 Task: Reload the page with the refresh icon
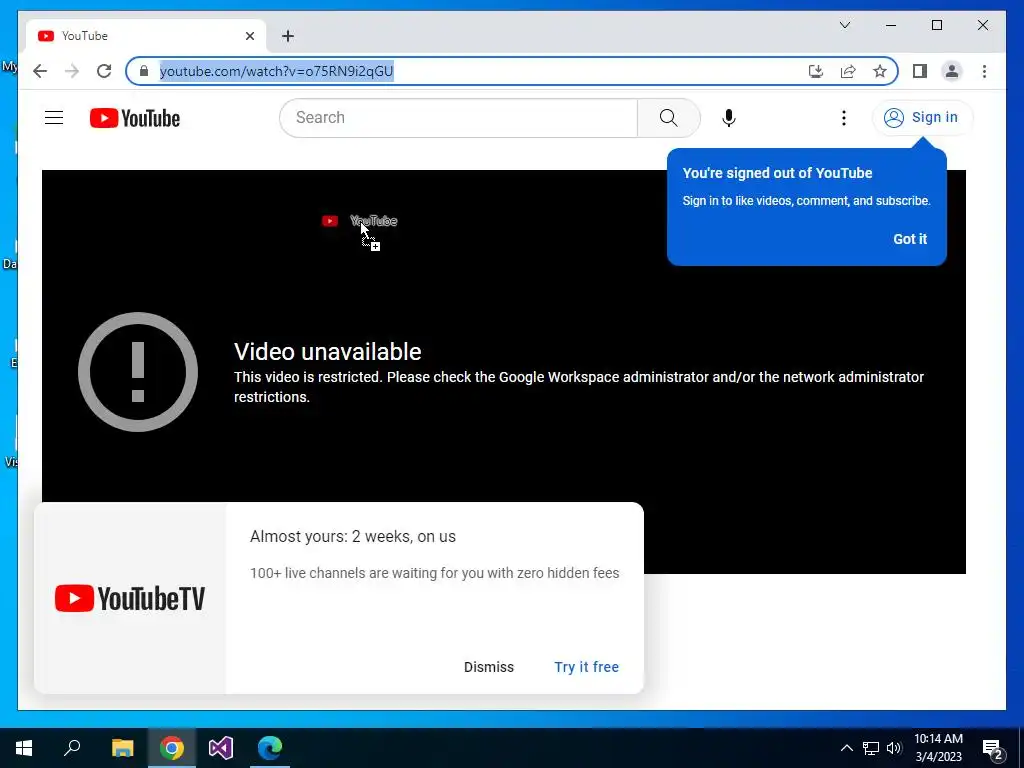click(x=104, y=71)
